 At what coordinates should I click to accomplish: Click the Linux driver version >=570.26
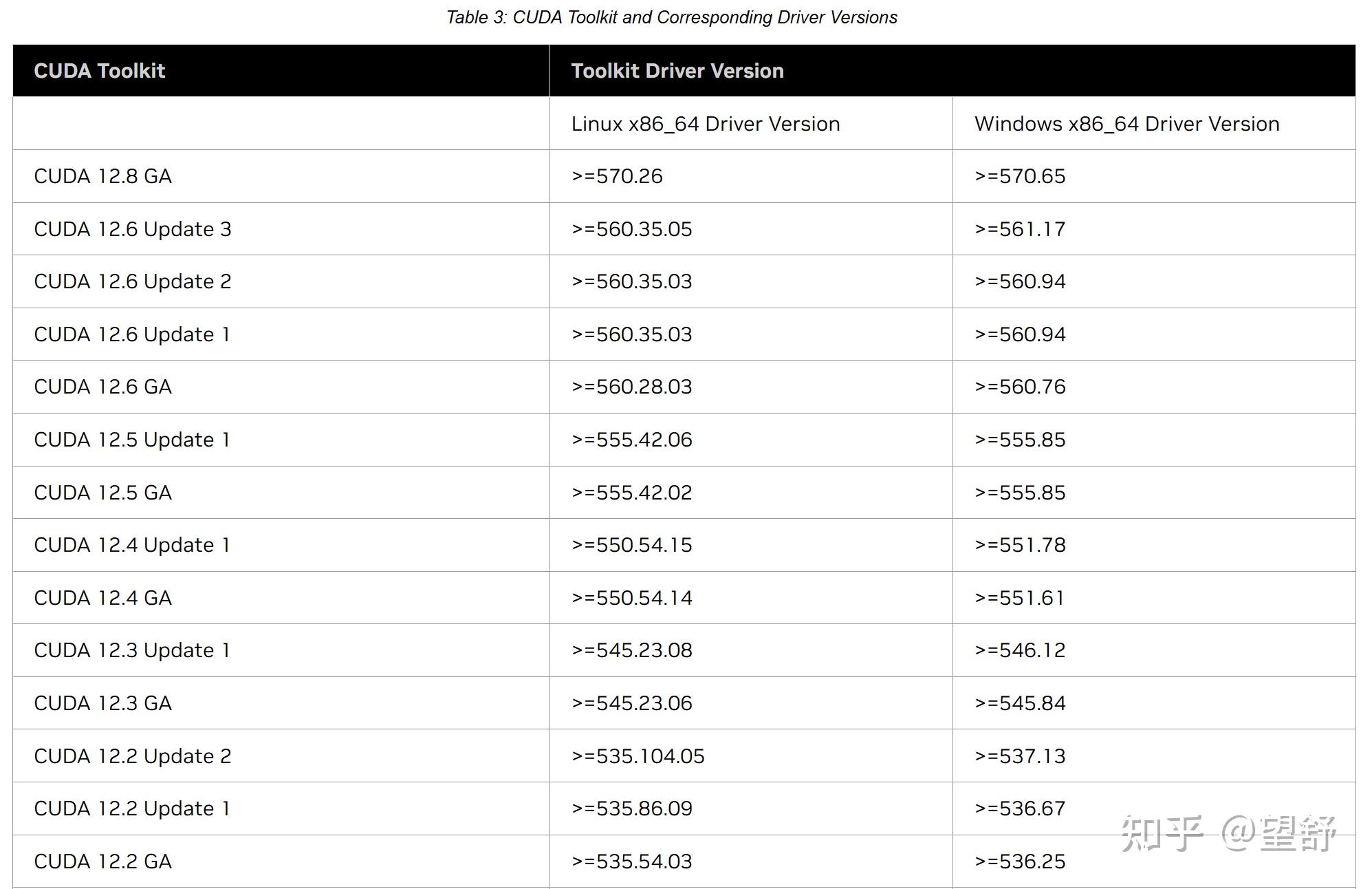click(617, 176)
